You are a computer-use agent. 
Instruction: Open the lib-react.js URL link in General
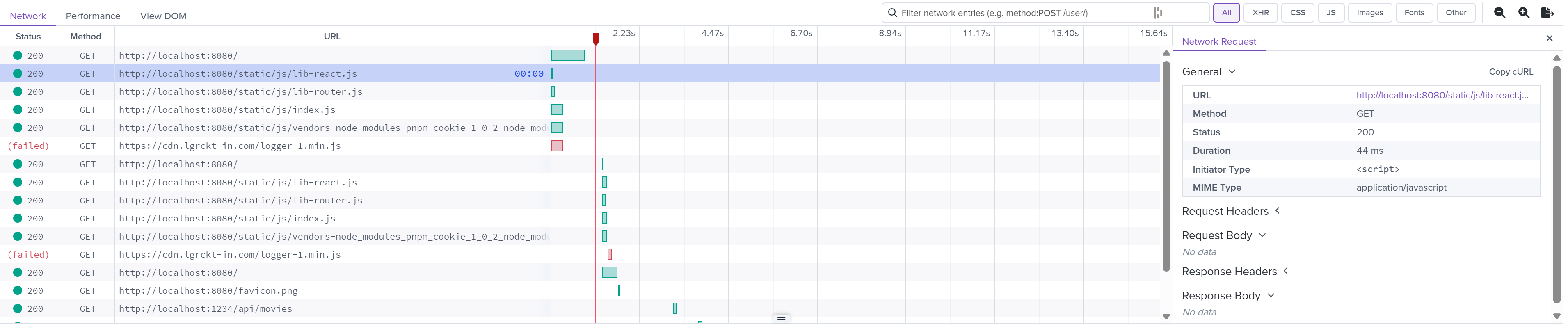tap(1442, 95)
